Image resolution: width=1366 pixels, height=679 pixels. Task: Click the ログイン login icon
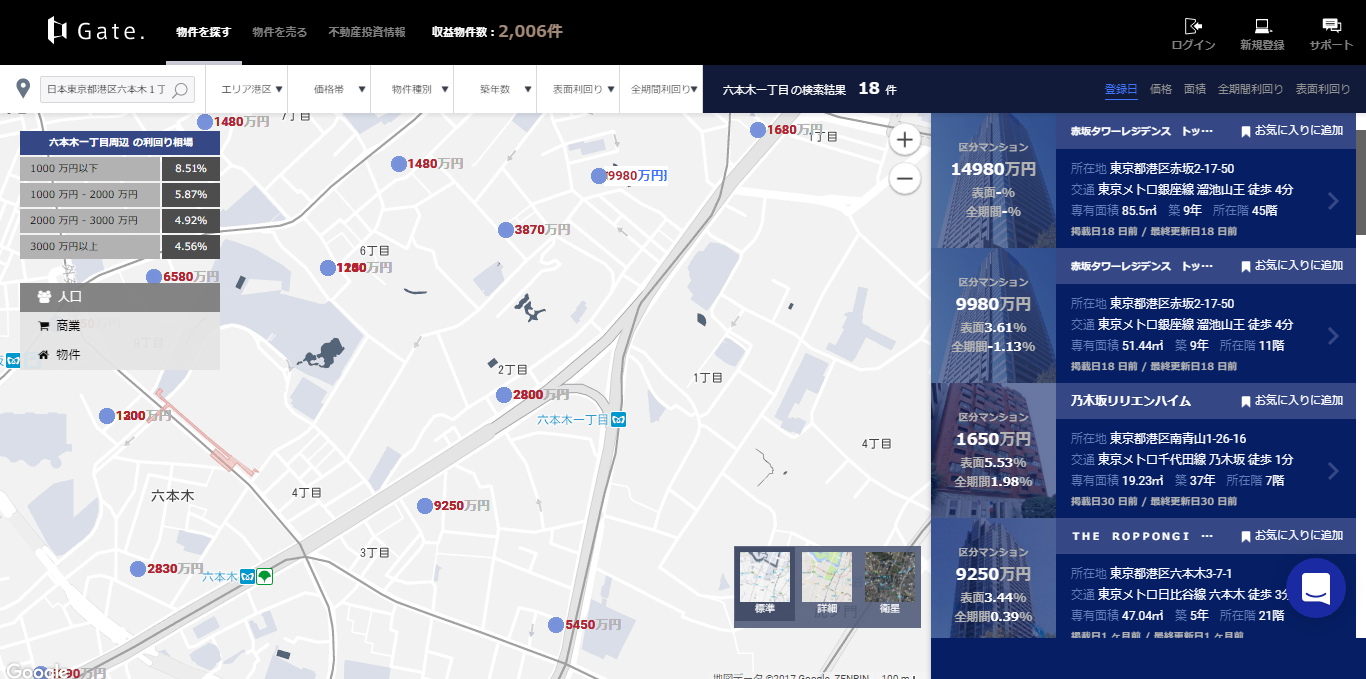(1193, 26)
